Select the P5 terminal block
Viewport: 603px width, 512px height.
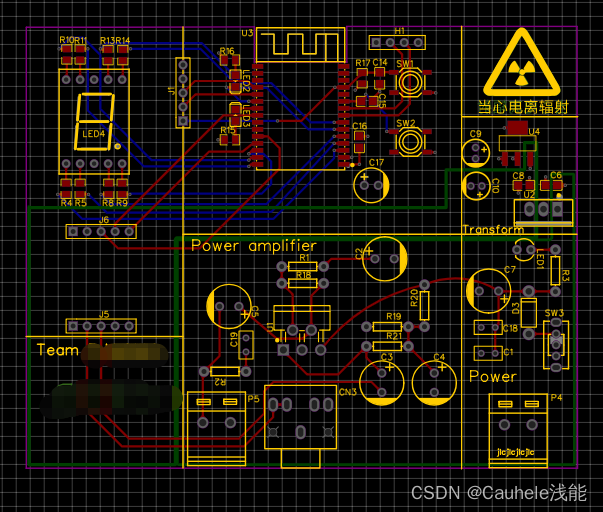(217, 429)
